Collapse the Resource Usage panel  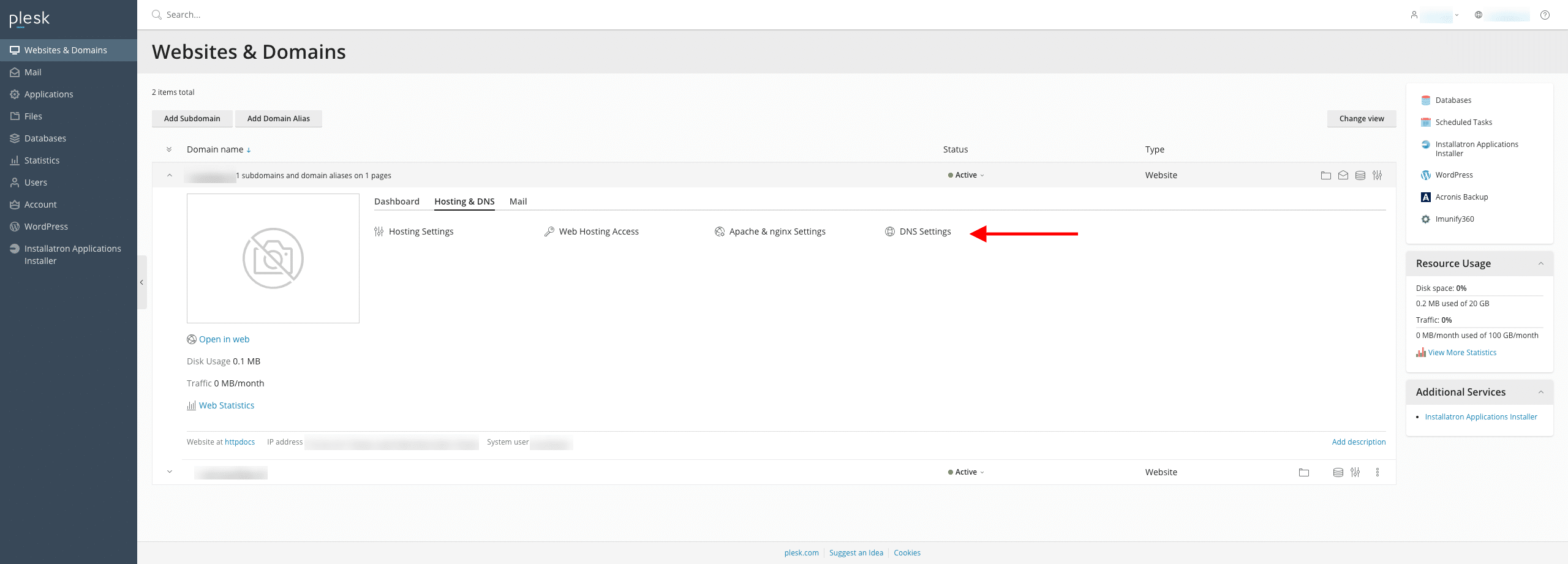pos(1541,263)
